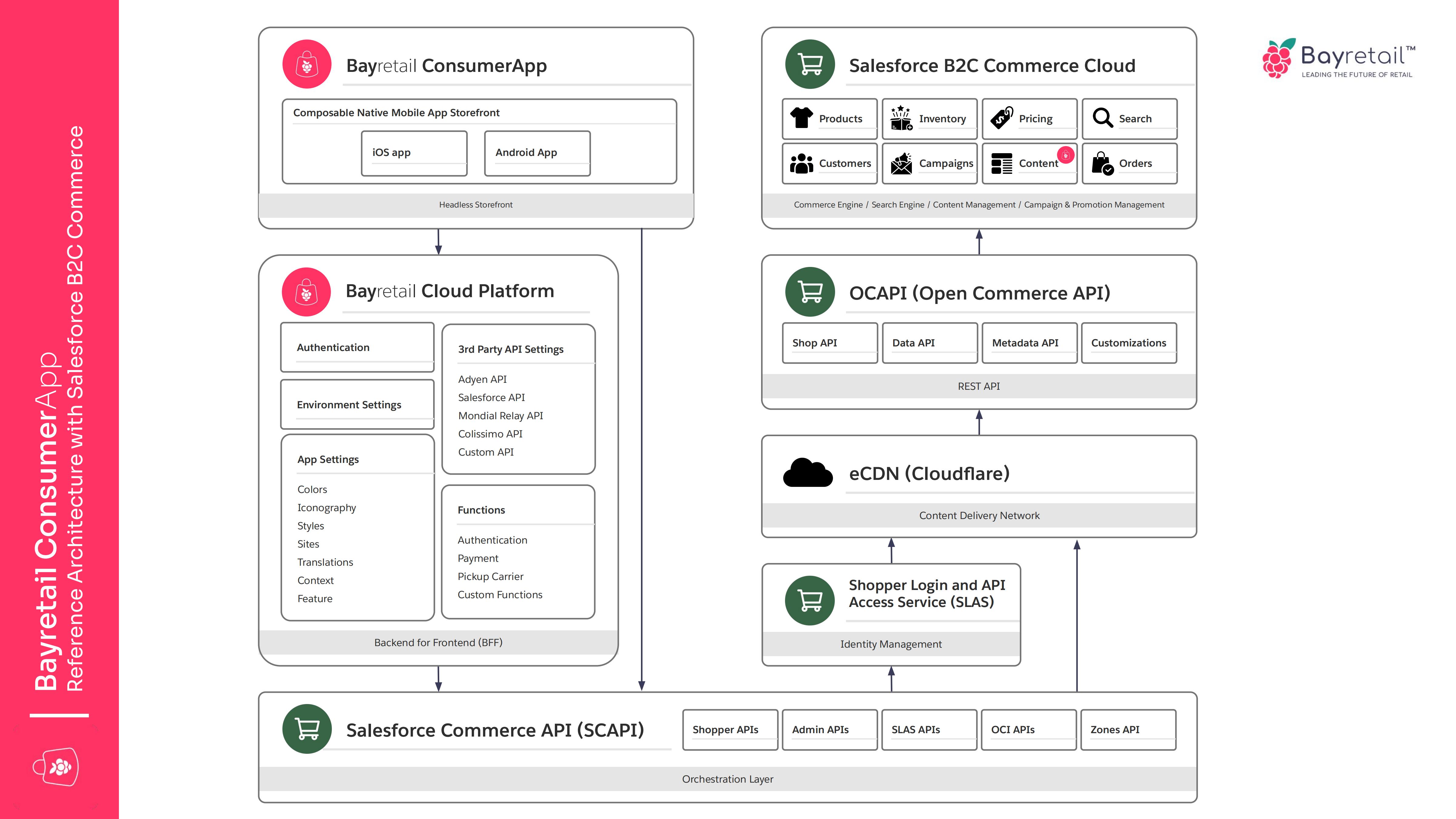
Task: Click the Content Delivery Network label
Action: [x=979, y=515]
